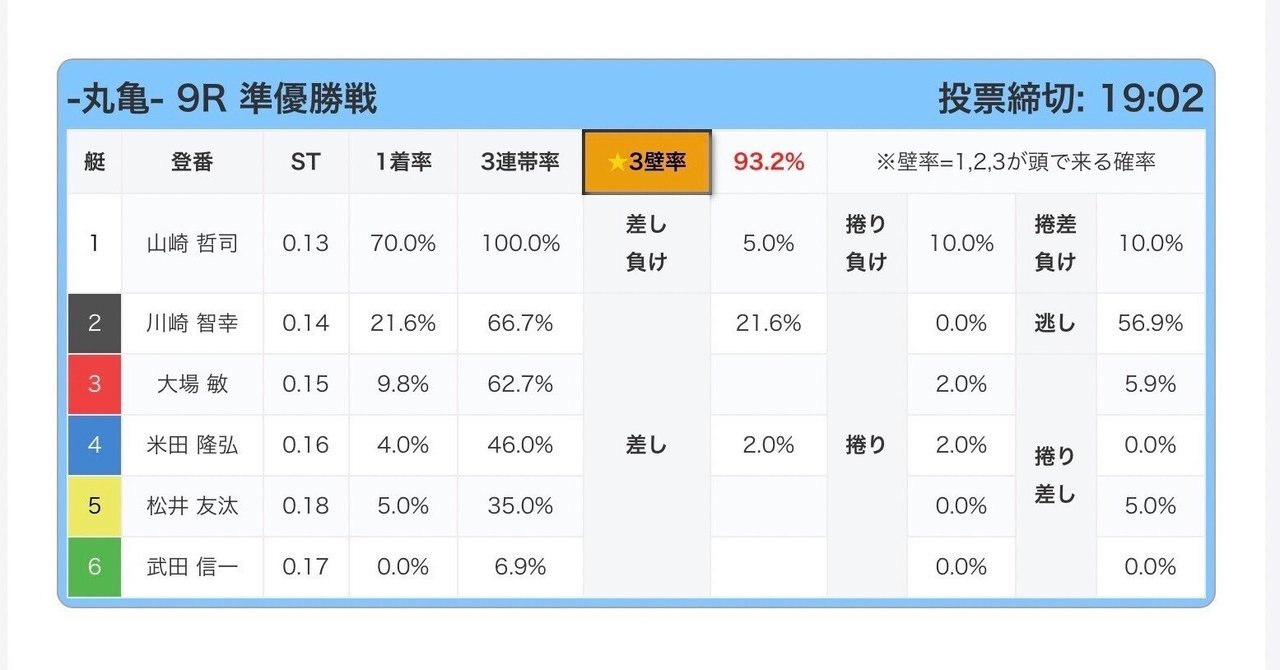The height and width of the screenshot is (670, 1280).
Task: Click racer name 米田 隆弘
Action: (192, 445)
